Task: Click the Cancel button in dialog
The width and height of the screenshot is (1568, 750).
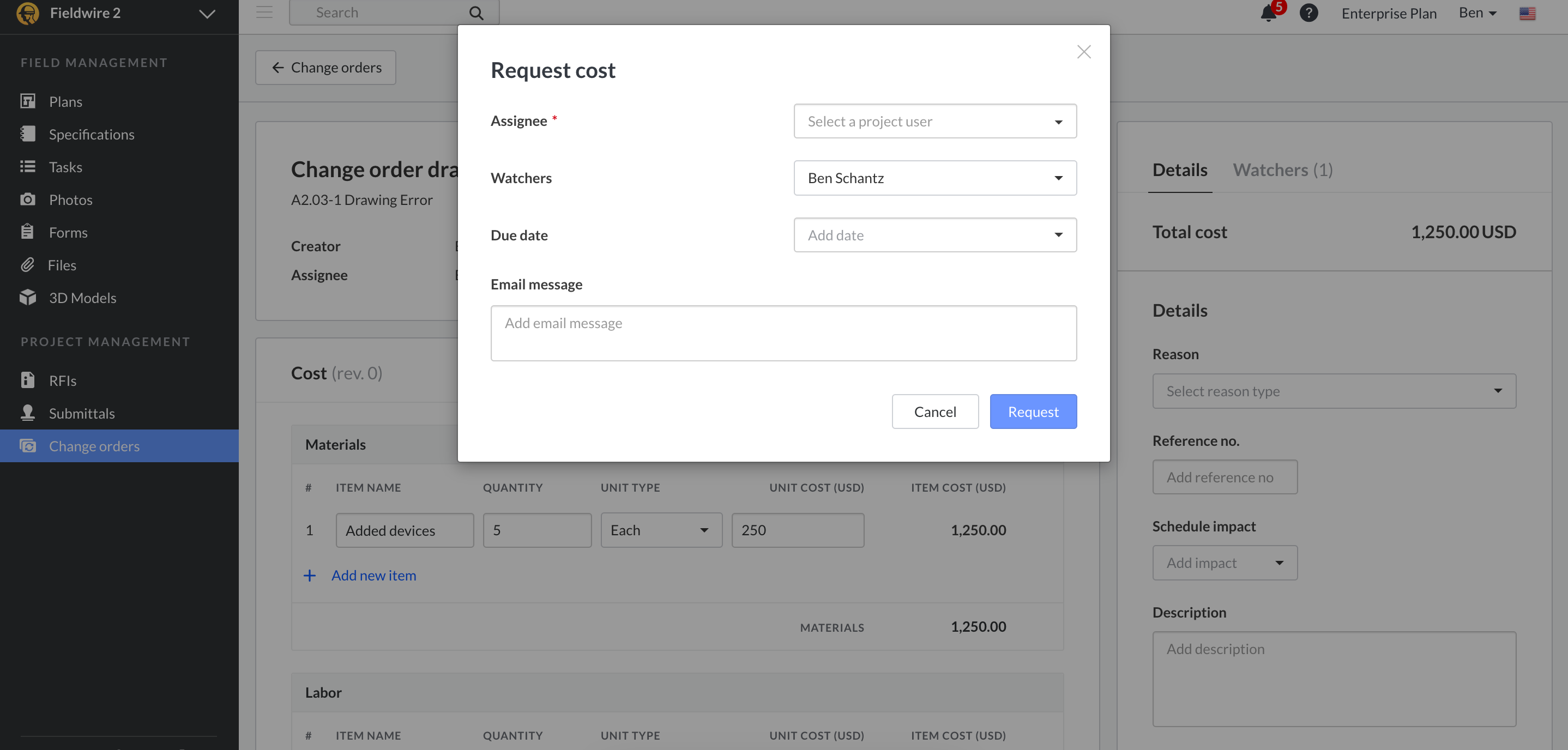Action: [x=934, y=412]
